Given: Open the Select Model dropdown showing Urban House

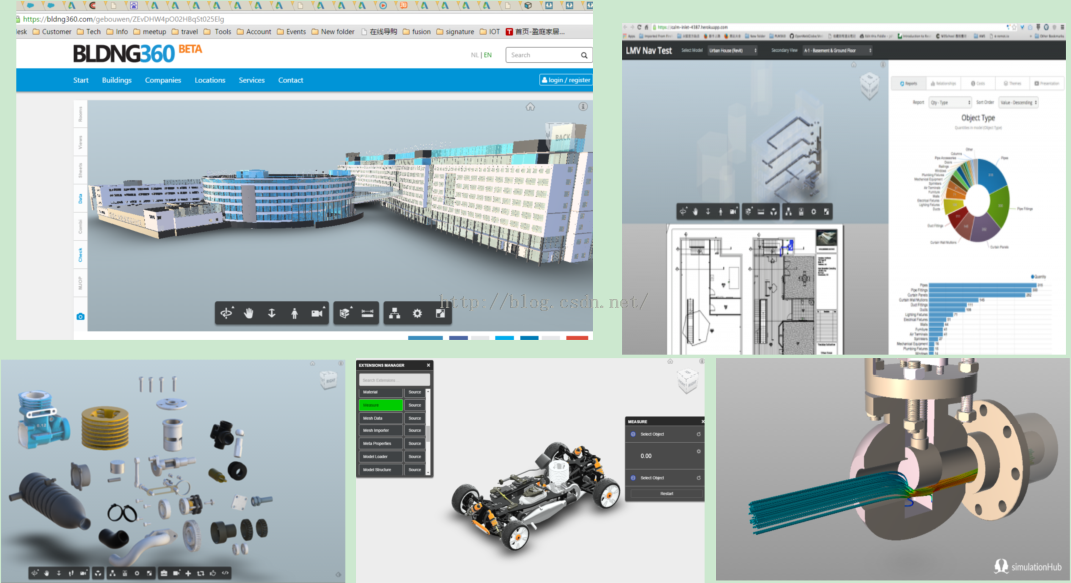Looking at the screenshot, I should [x=732, y=51].
